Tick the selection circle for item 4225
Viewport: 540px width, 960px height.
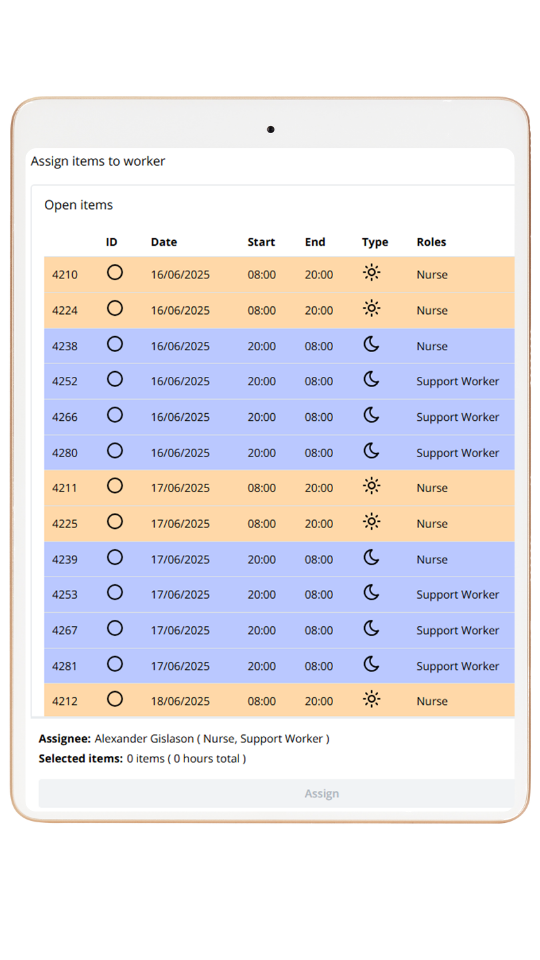pos(114,522)
